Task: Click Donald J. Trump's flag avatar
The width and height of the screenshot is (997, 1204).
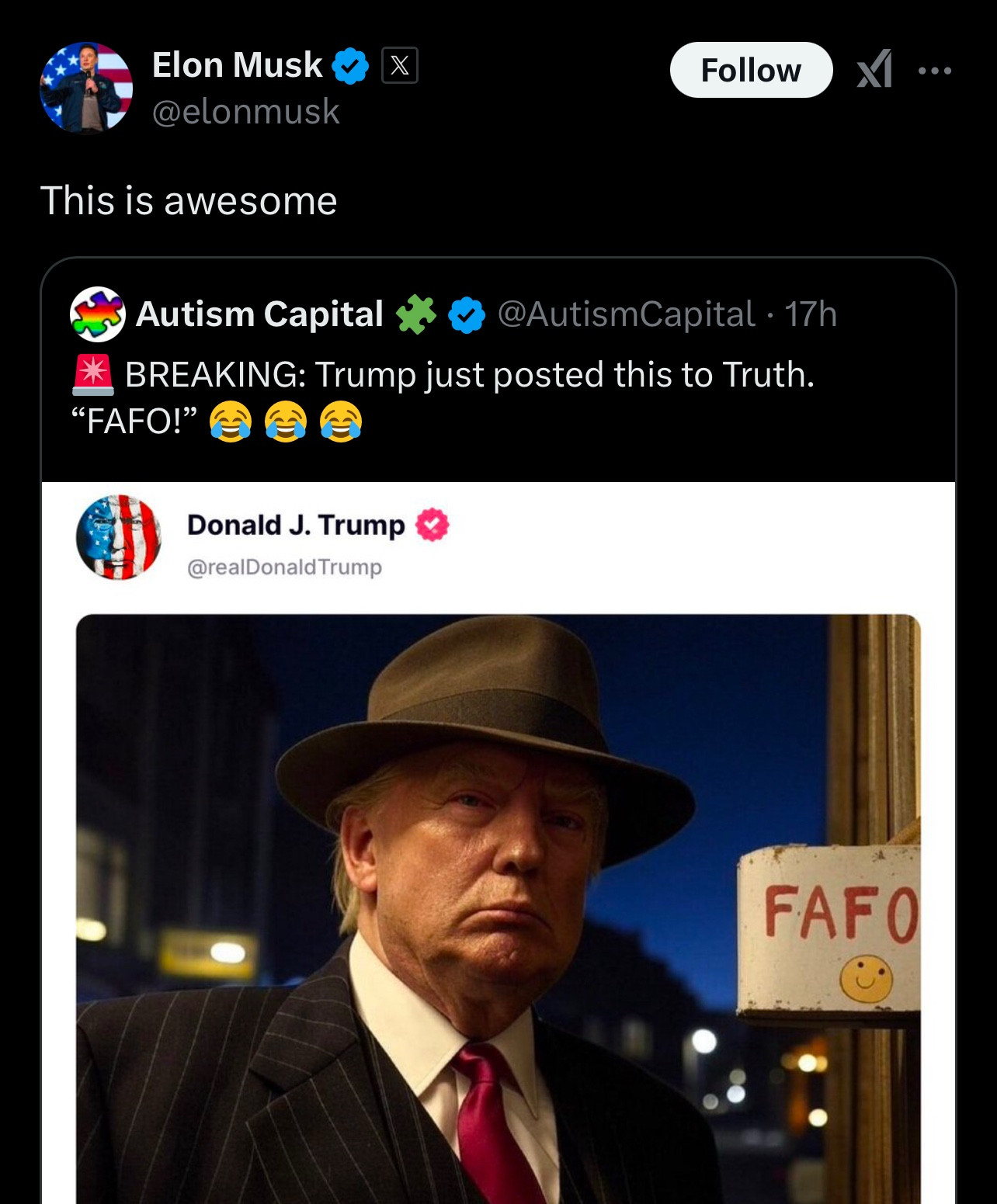Action: 119,537
